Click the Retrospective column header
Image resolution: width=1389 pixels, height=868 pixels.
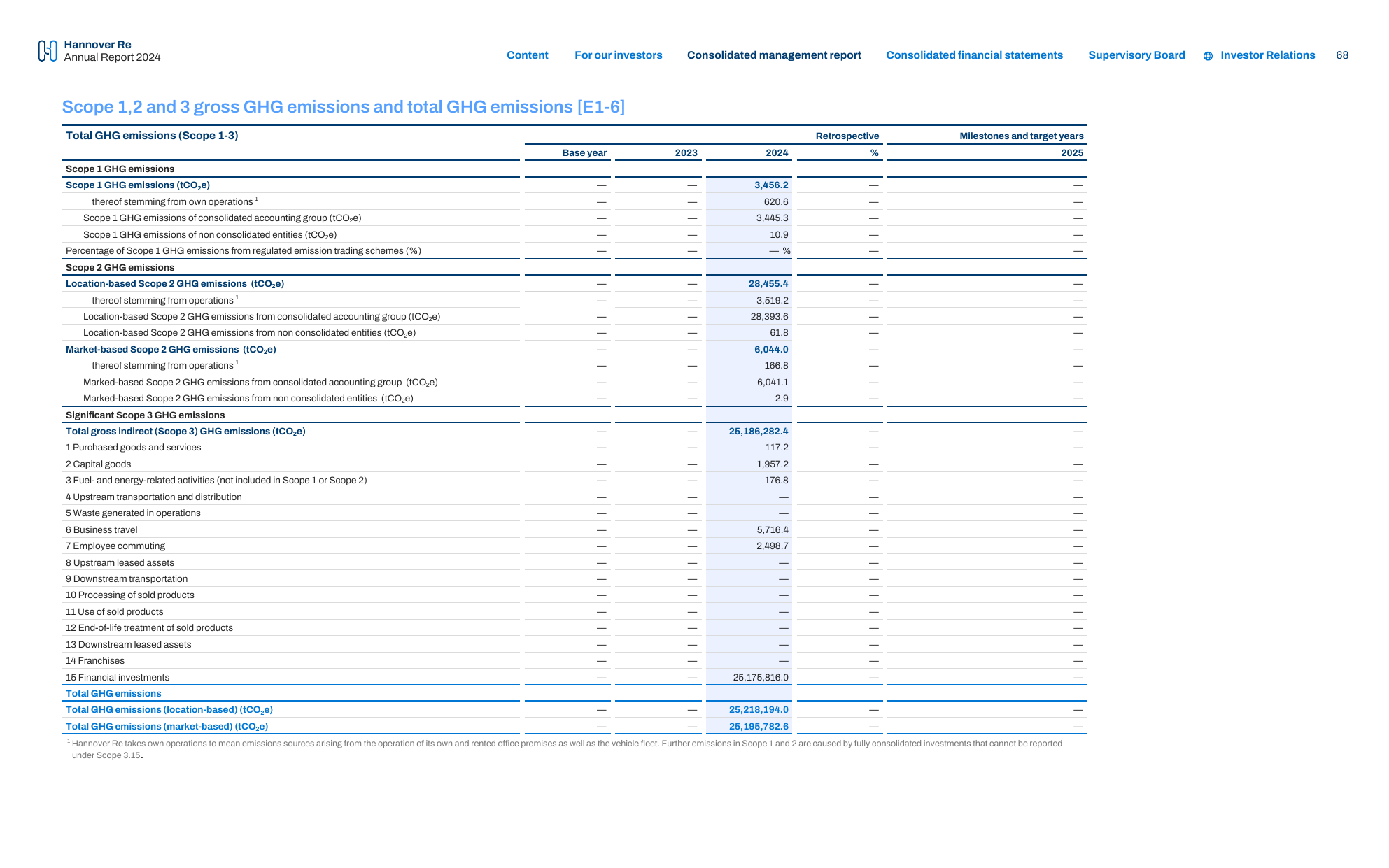[847, 136]
